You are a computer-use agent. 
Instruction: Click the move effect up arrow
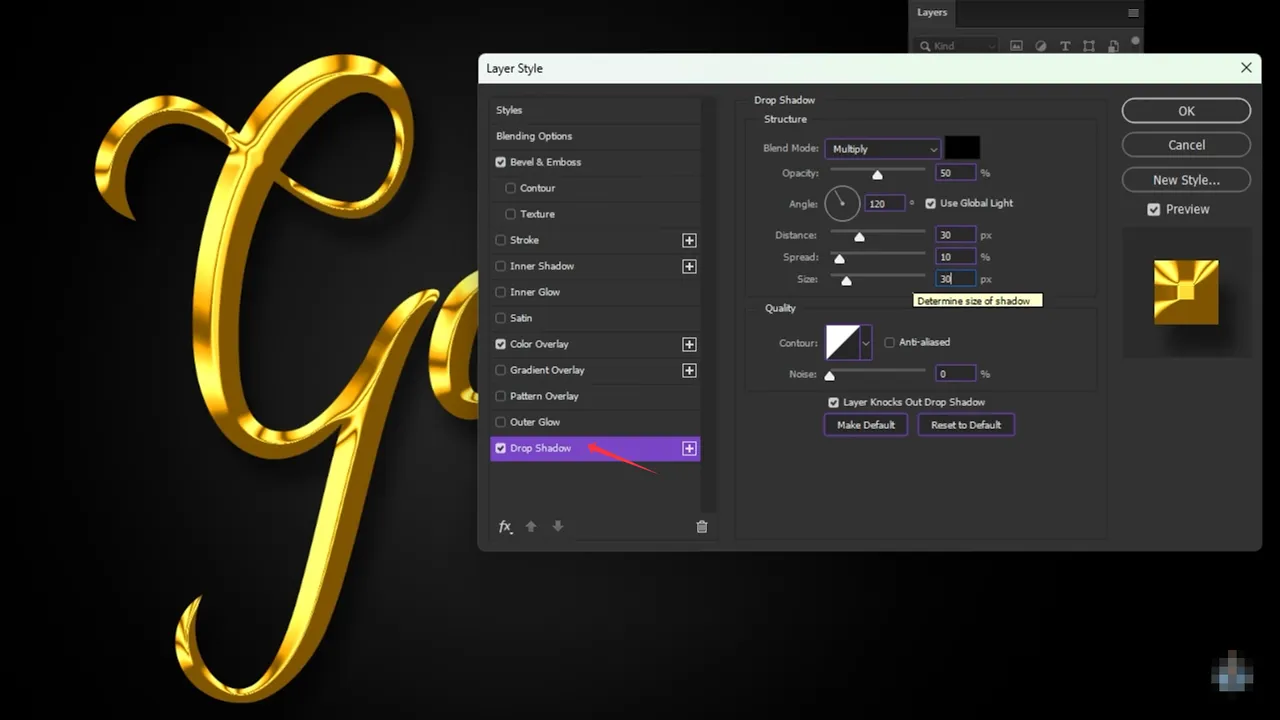pyautogui.click(x=531, y=527)
